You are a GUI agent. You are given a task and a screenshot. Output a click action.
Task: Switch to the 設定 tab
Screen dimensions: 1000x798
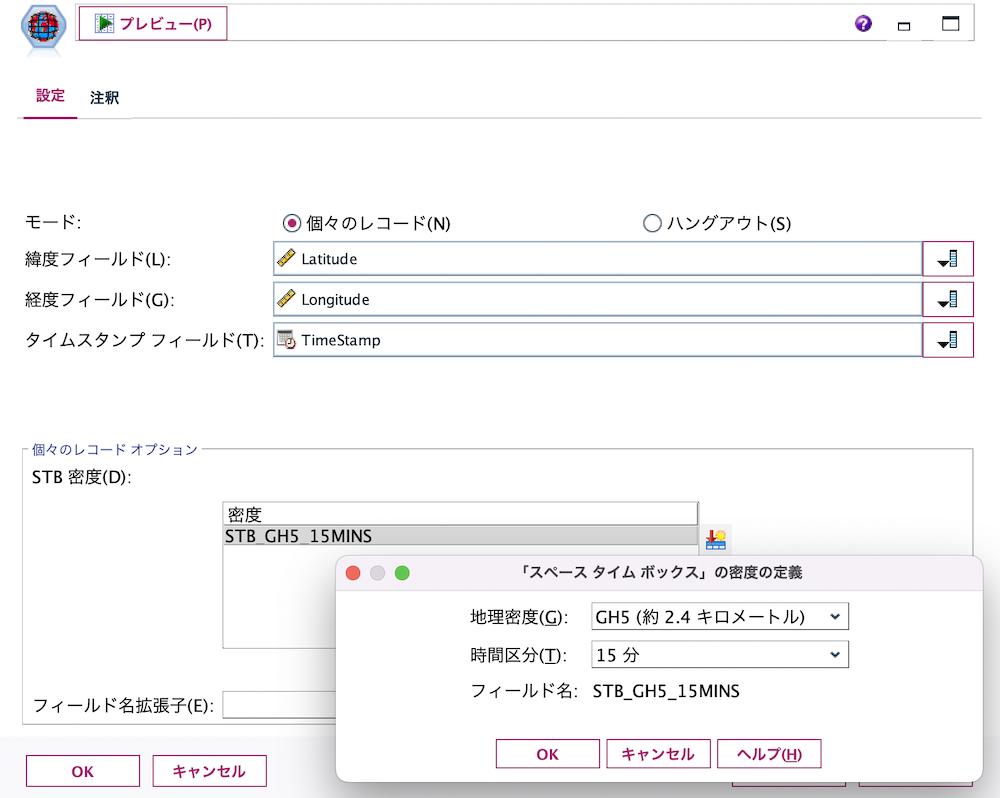pyautogui.click(x=49, y=97)
